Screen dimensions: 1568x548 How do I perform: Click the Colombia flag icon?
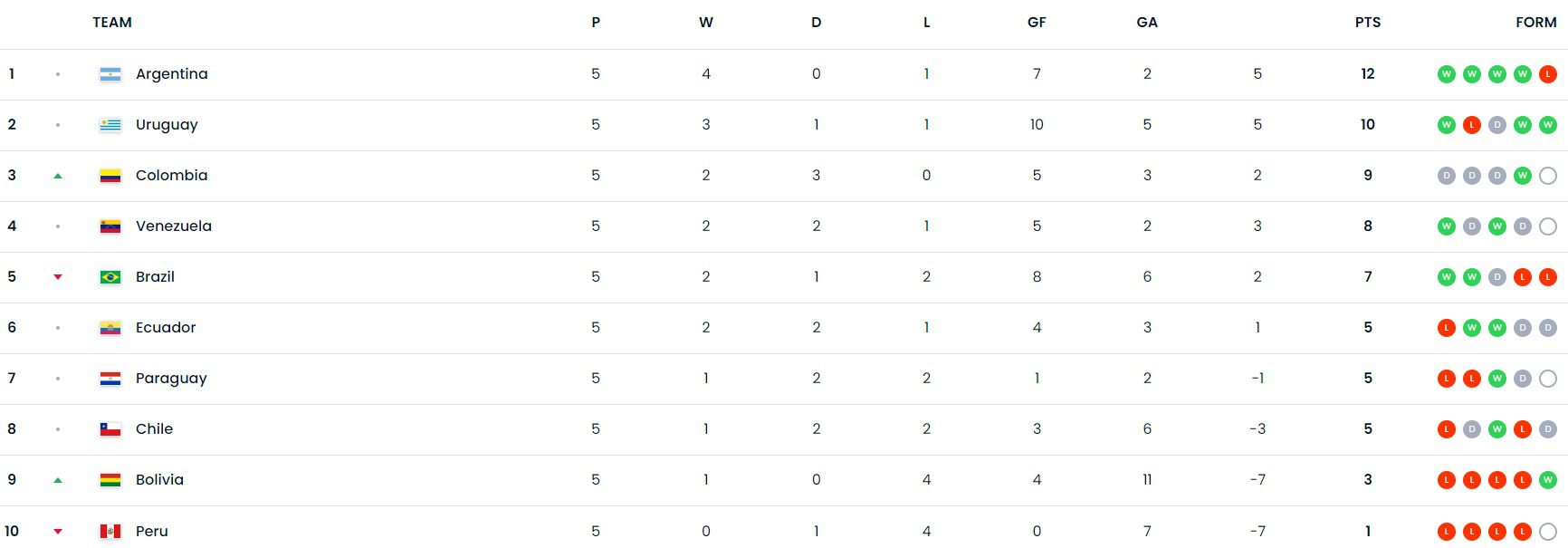tap(110, 176)
